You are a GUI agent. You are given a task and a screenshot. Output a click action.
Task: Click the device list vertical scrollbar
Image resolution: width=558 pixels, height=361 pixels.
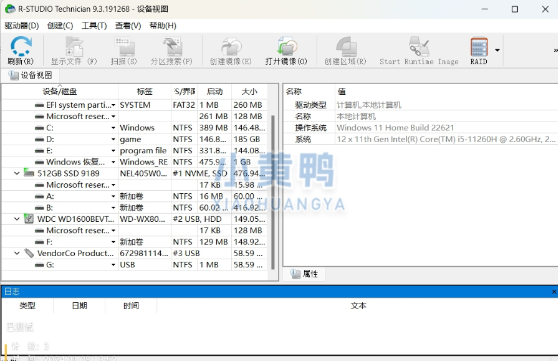point(273,192)
